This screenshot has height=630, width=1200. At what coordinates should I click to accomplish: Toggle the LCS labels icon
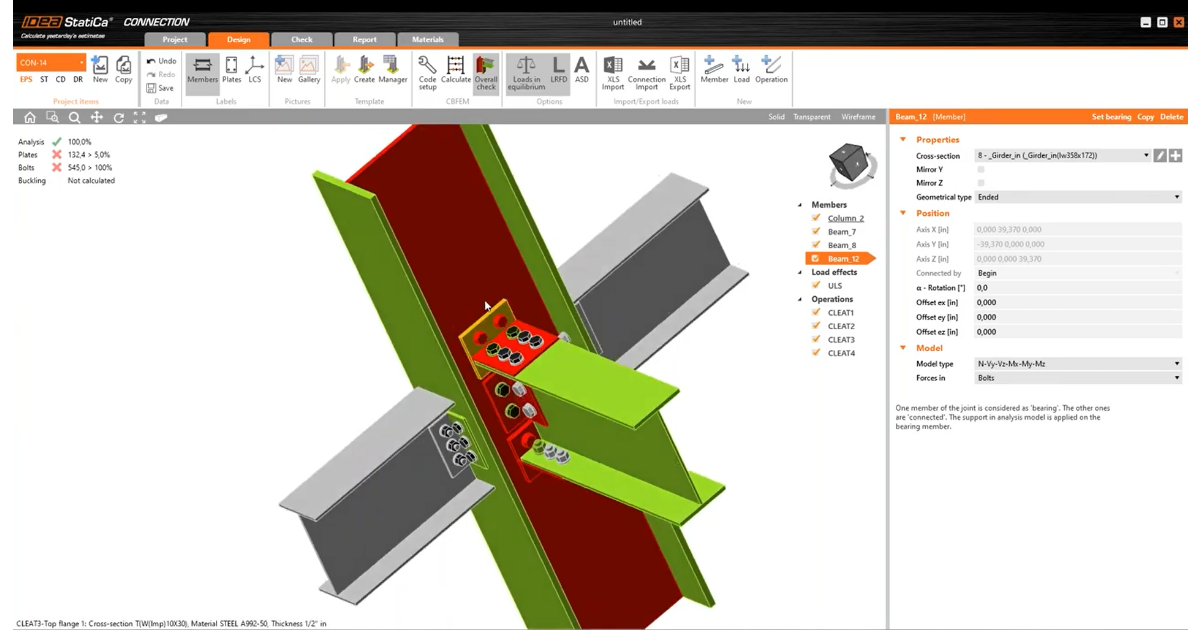tap(255, 69)
